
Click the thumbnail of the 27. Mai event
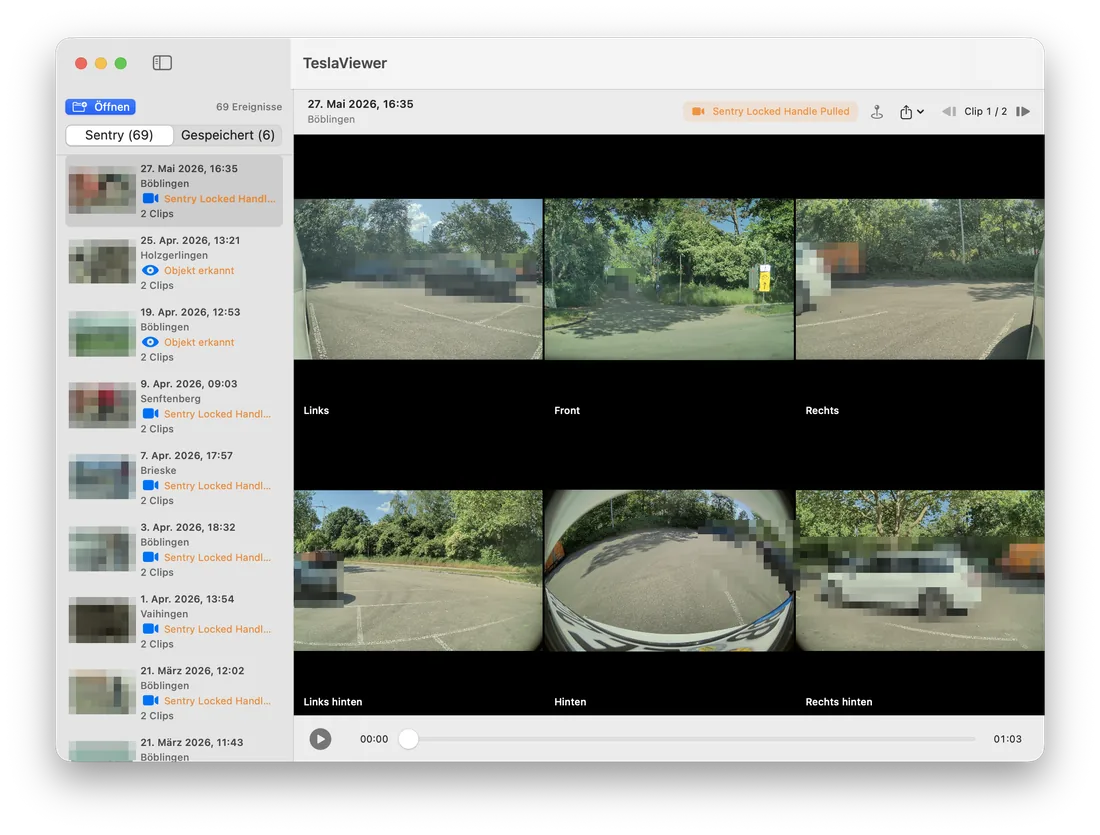102,190
